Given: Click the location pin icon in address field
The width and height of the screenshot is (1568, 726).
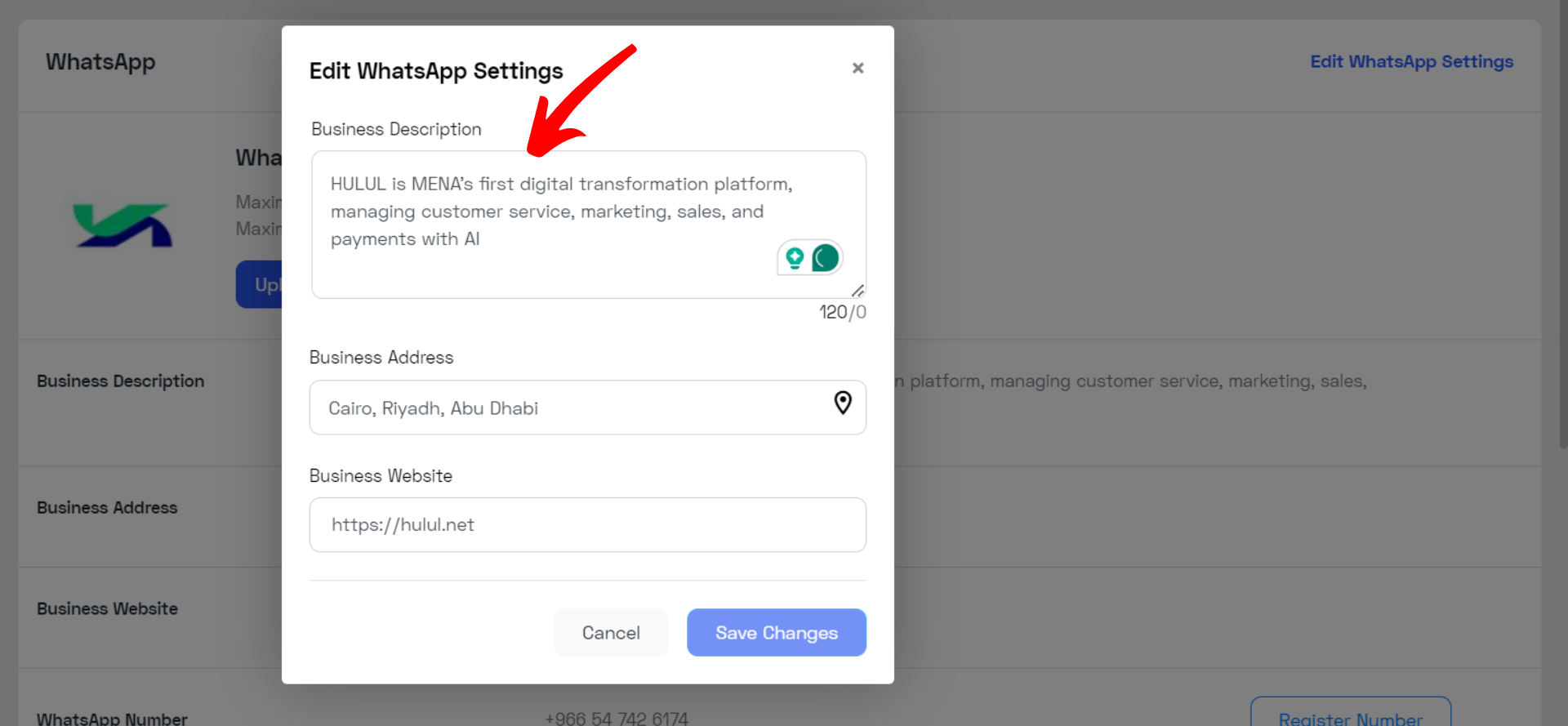Looking at the screenshot, I should pyautogui.click(x=843, y=403).
